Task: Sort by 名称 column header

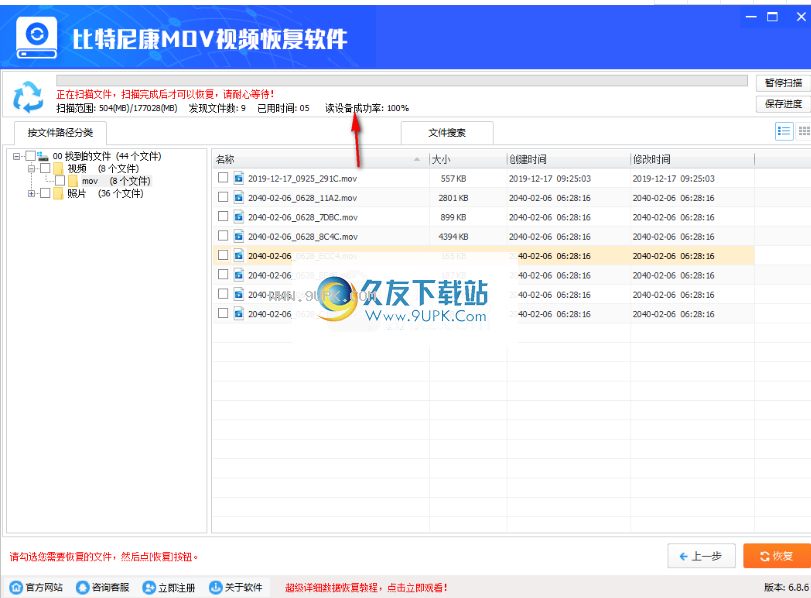Action: (x=320, y=159)
